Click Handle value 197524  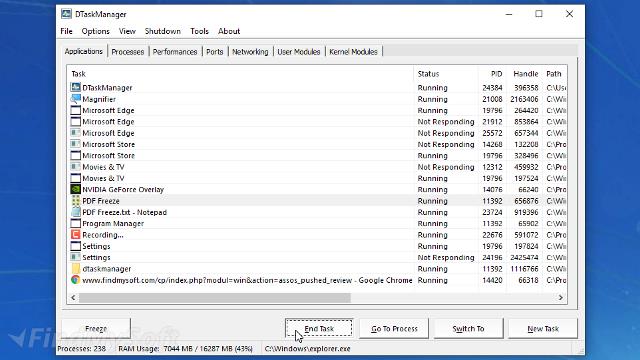[x=526, y=178]
